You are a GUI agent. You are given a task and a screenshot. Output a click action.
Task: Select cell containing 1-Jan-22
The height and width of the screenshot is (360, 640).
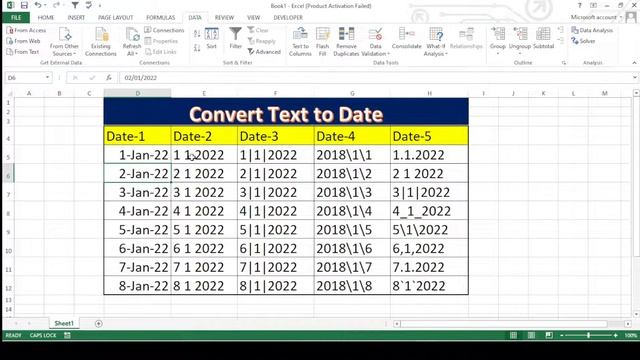138,155
